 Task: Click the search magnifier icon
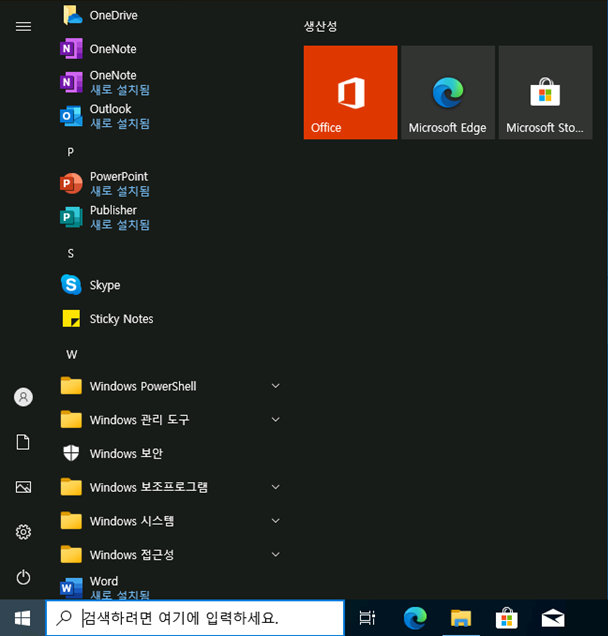tap(64, 618)
